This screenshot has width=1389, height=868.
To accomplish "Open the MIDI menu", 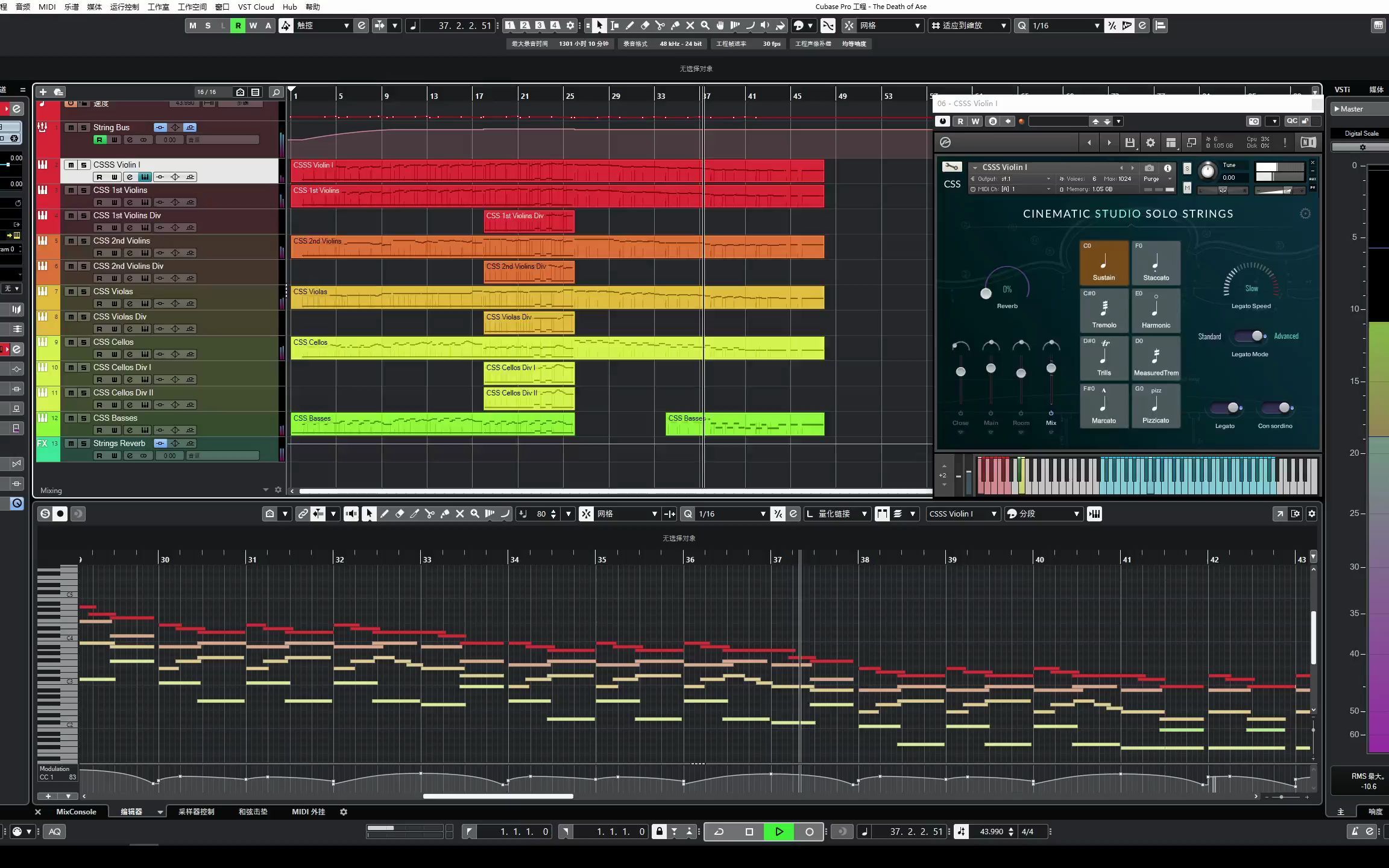I will click(47, 7).
